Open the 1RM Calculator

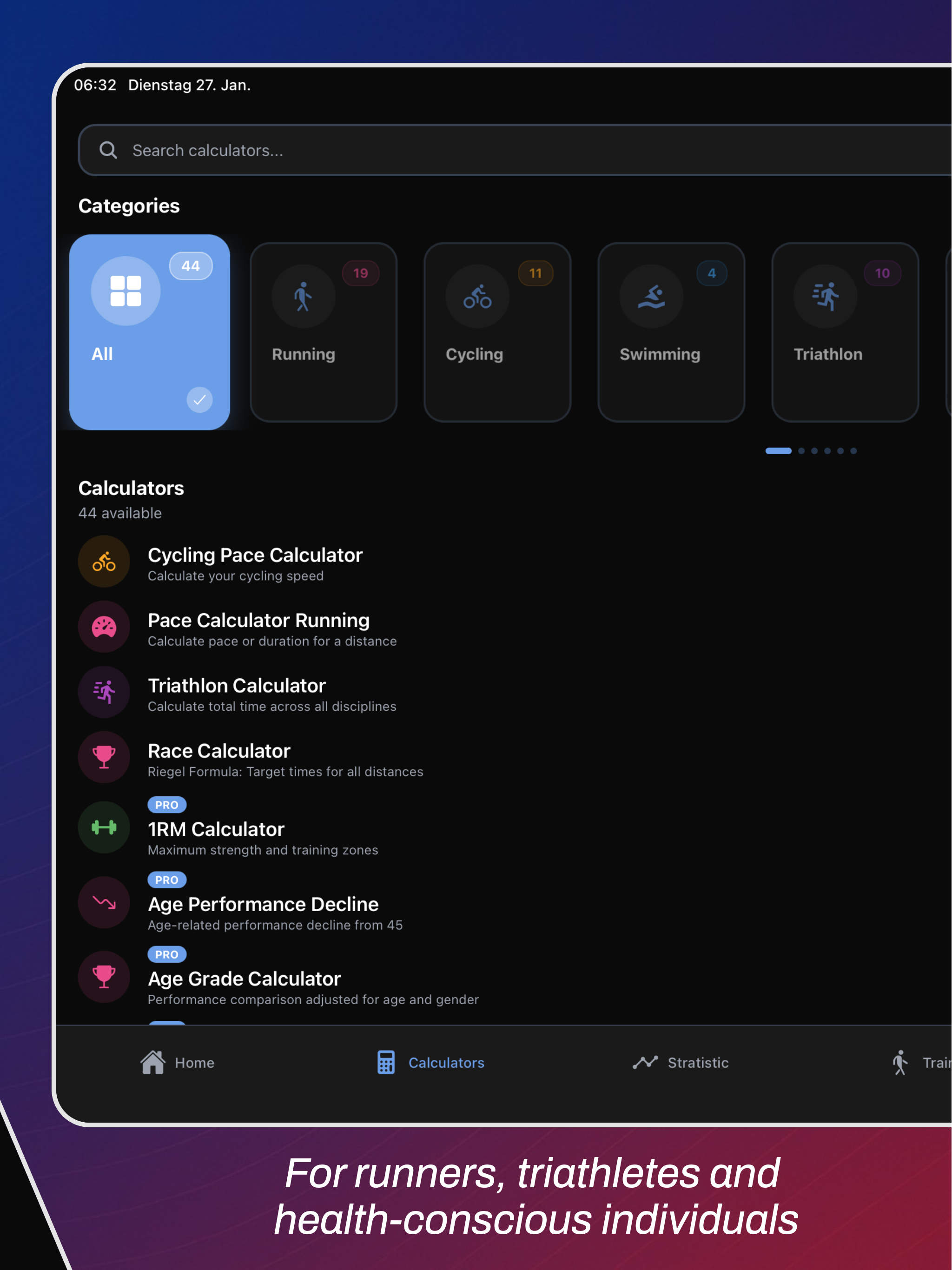[x=515, y=827]
